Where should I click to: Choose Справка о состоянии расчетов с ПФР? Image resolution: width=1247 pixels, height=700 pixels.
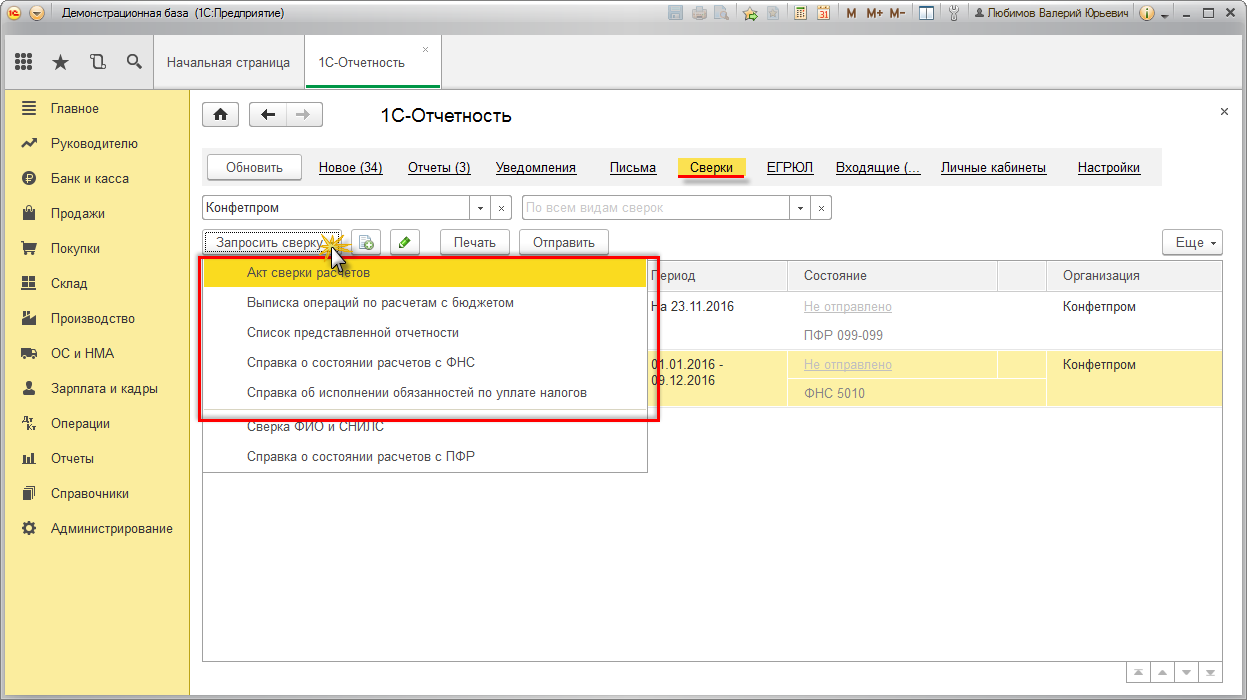pos(360,457)
